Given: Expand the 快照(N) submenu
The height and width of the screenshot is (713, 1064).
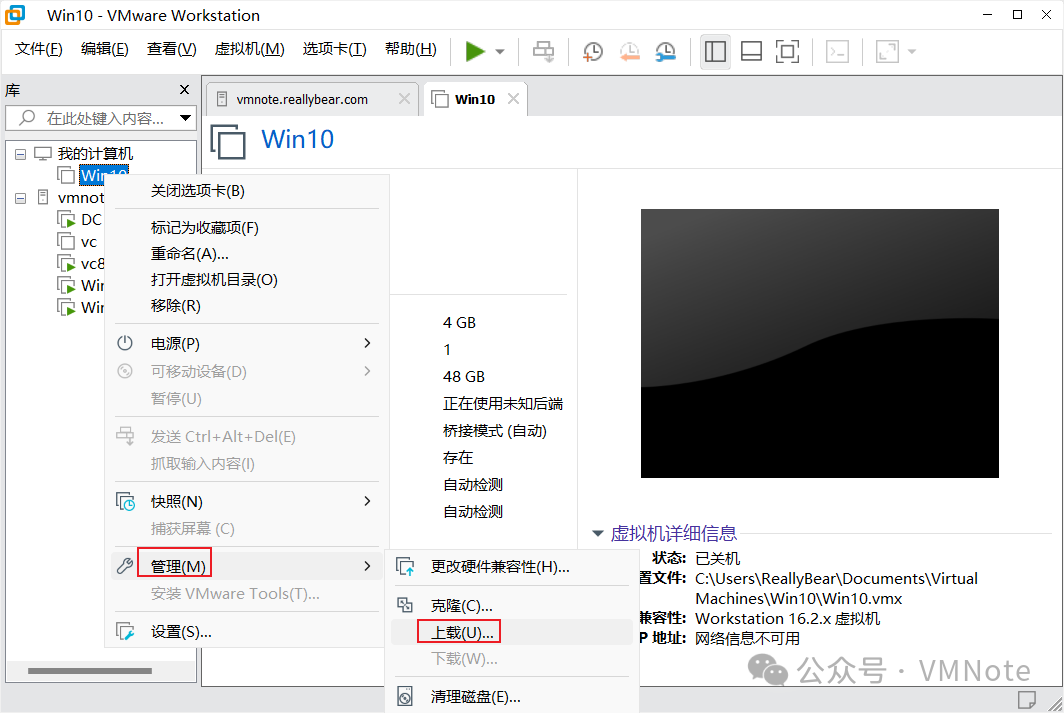Looking at the screenshot, I should (246, 501).
